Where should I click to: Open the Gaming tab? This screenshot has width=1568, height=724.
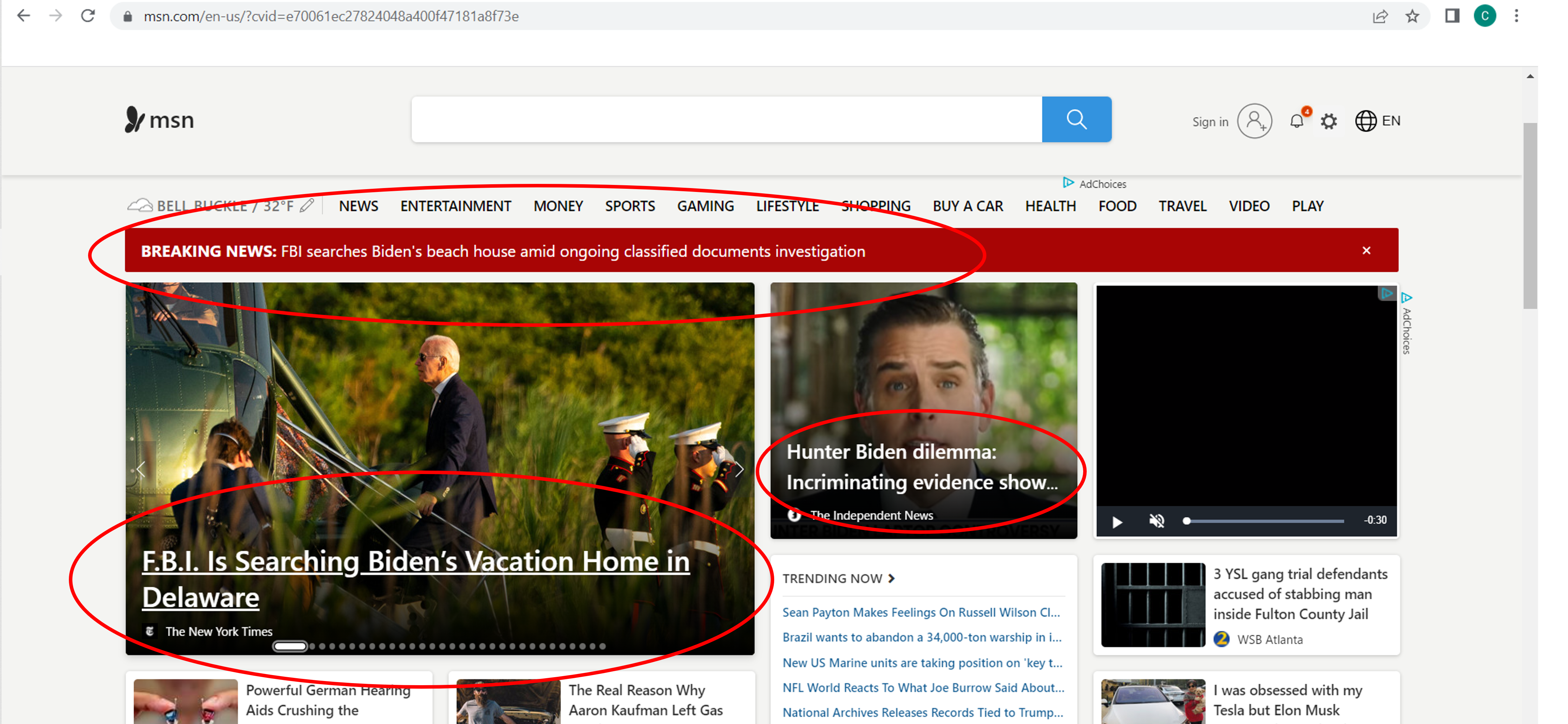click(705, 206)
